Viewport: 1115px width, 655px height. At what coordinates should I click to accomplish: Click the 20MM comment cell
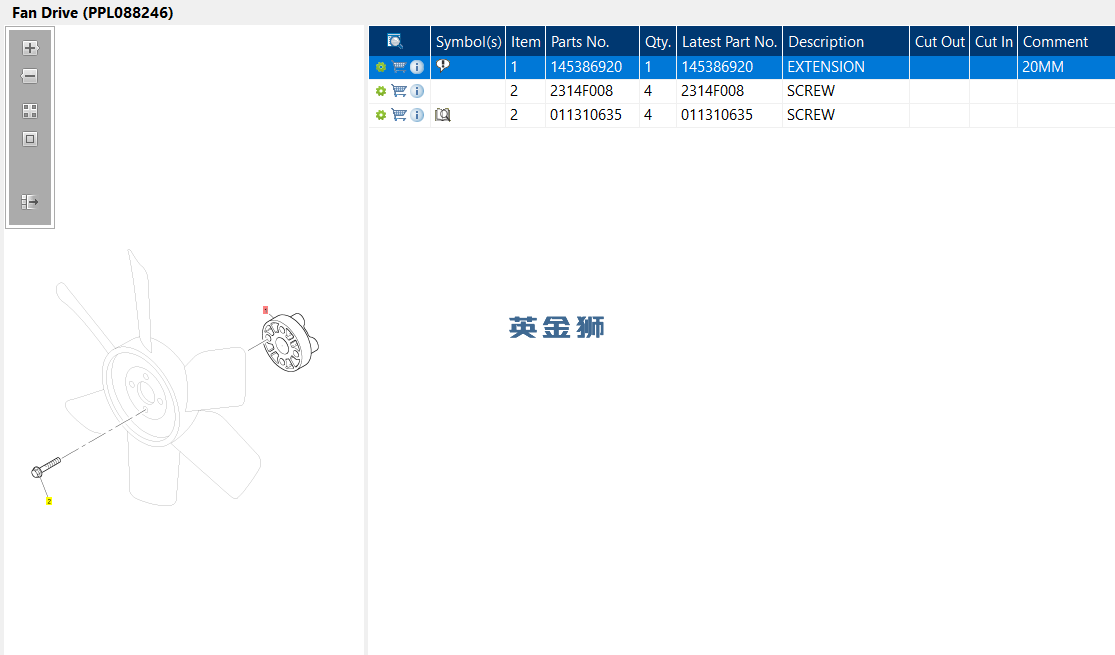[1066, 67]
